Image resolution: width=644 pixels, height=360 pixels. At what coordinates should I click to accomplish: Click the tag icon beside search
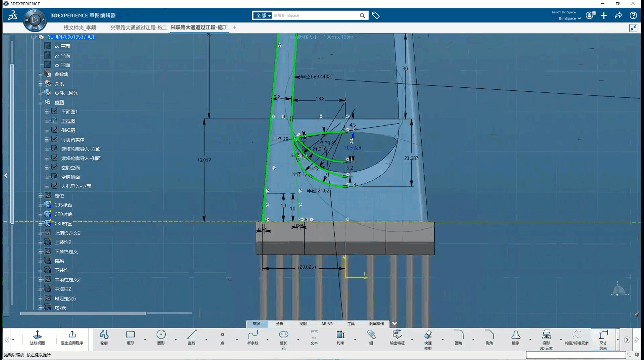tap(376, 16)
